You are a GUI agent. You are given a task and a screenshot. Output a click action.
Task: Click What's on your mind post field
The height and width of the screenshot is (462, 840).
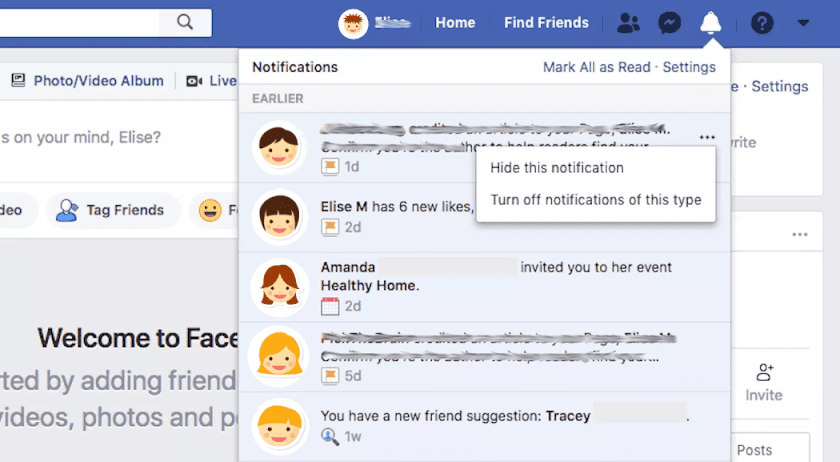click(118, 138)
